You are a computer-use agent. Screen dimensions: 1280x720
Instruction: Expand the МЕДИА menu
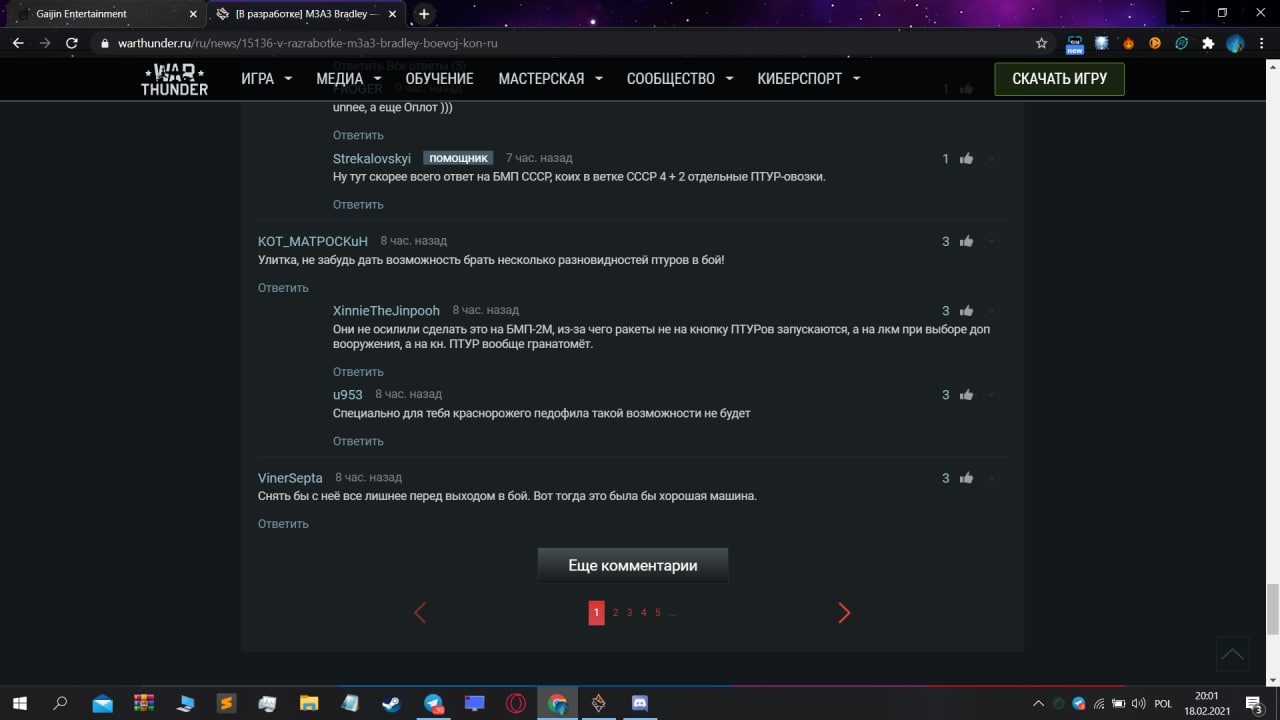[x=349, y=79]
